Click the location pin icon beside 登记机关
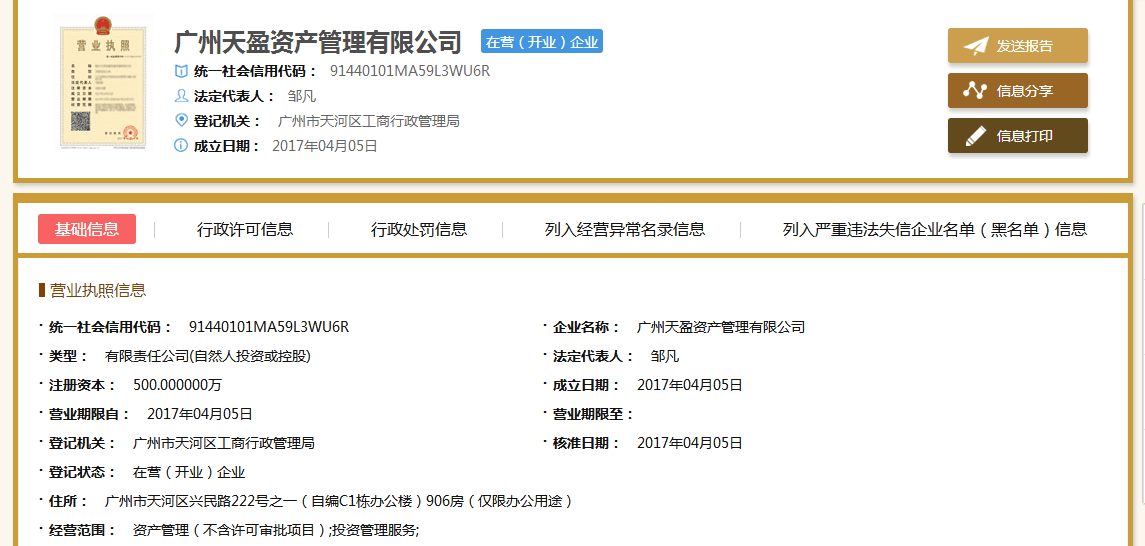This screenshot has width=1145, height=546. [181, 120]
